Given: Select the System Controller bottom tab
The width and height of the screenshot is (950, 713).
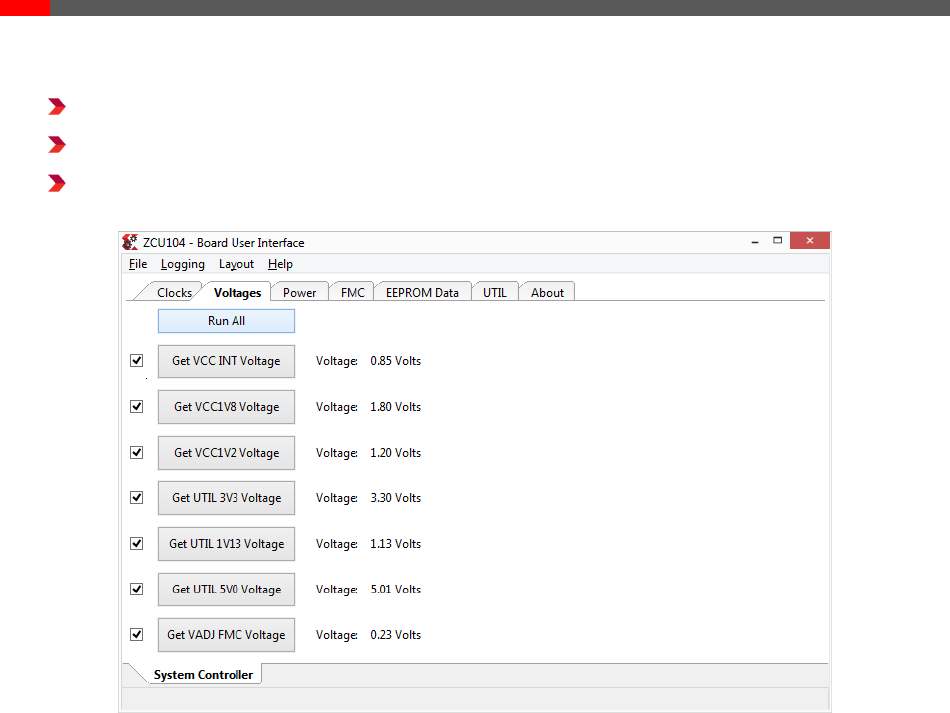Looking at the screenshot, I should 203,675.
